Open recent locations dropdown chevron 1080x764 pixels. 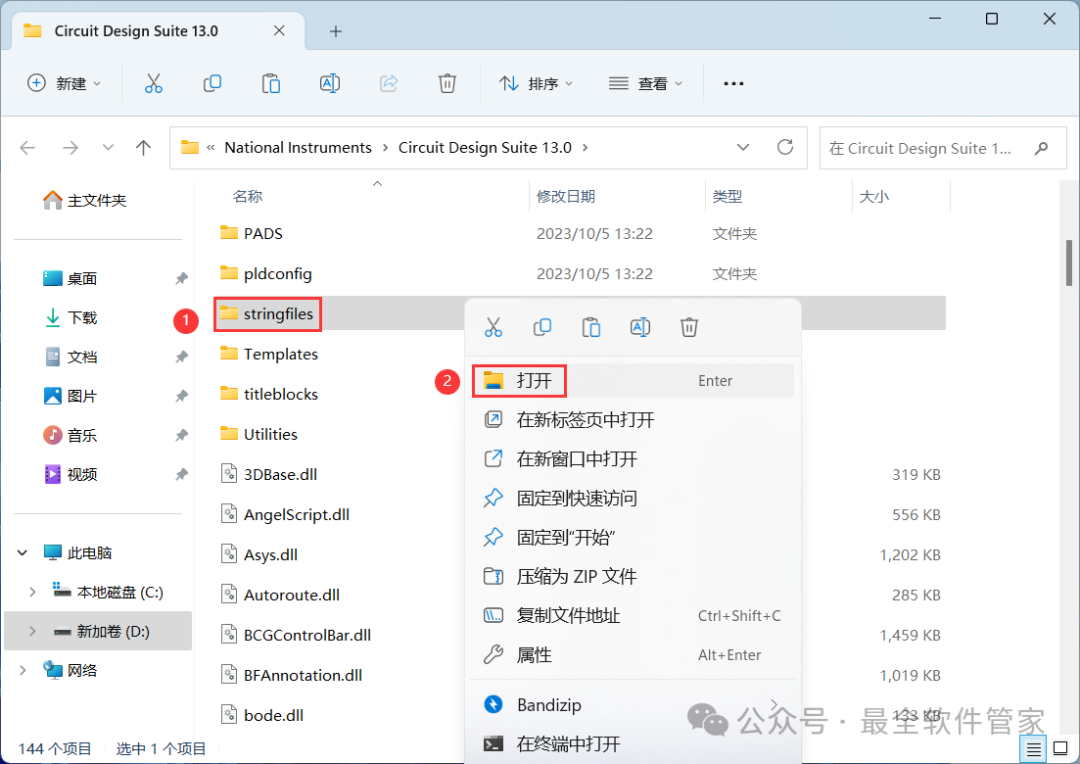point(107,147)
